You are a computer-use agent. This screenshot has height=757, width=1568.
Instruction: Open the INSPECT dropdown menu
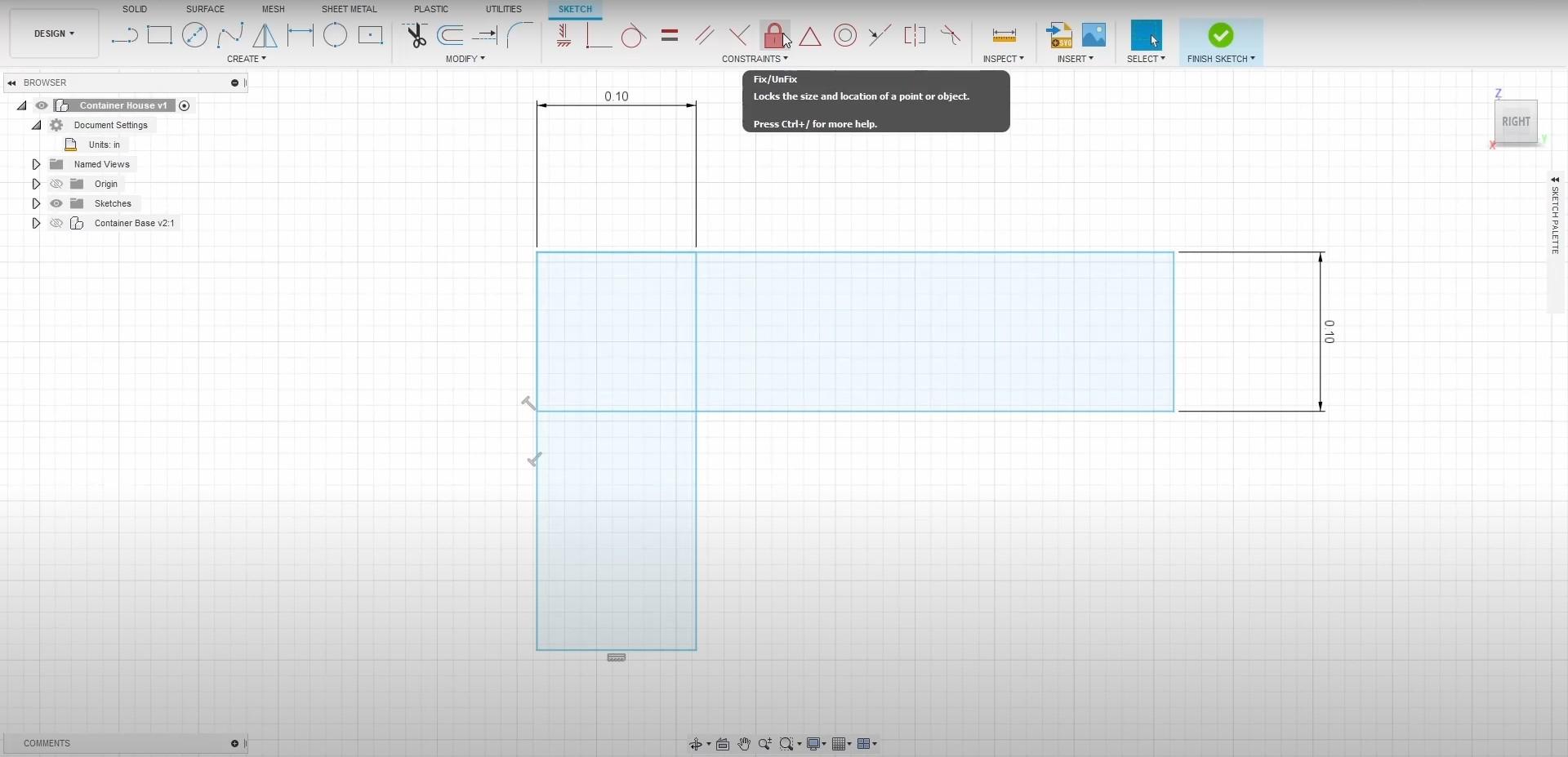click(x=1004, y=59)
